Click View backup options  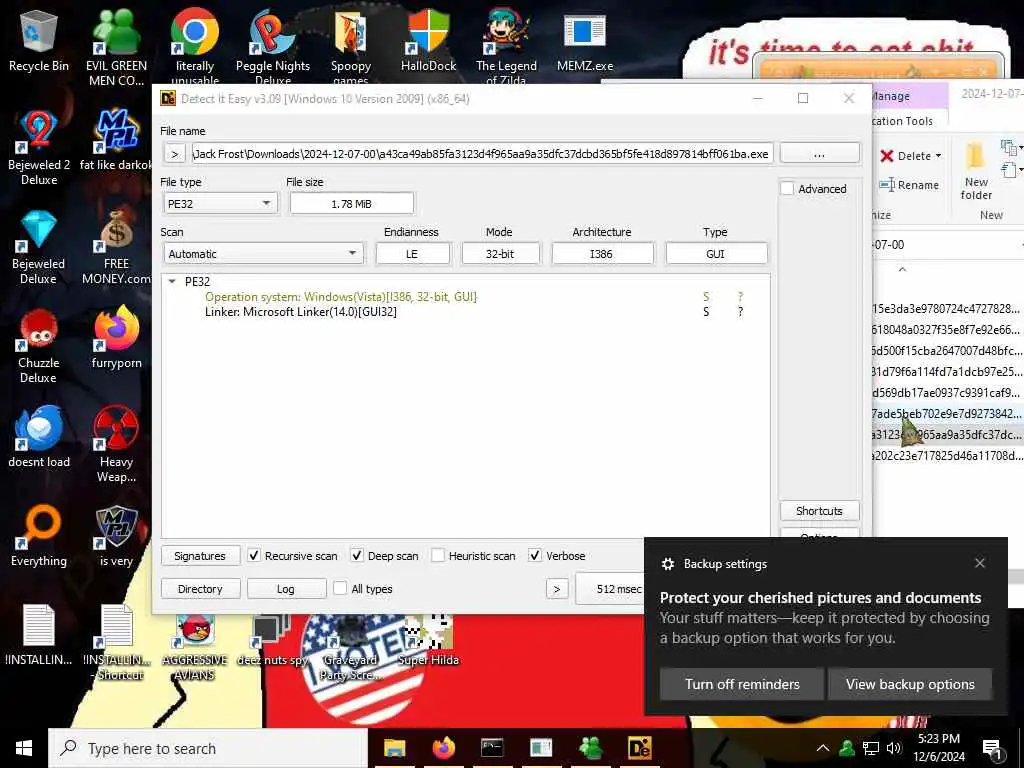tap(910, 684)
